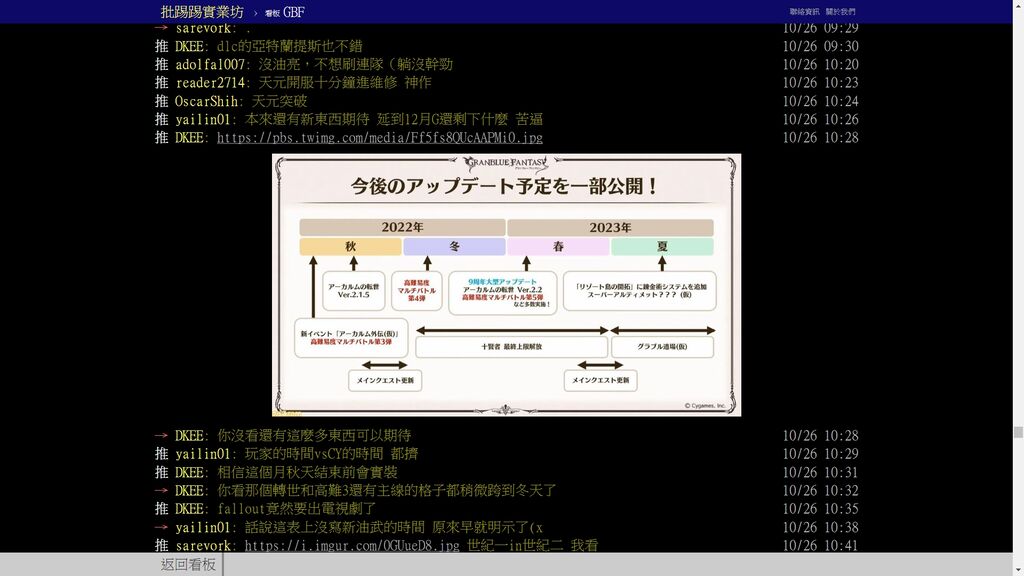The height and width of the screenshot is (576, 1024).
Task: Open the 批踢踢實業坊 home link
Action: coord(202,12)
